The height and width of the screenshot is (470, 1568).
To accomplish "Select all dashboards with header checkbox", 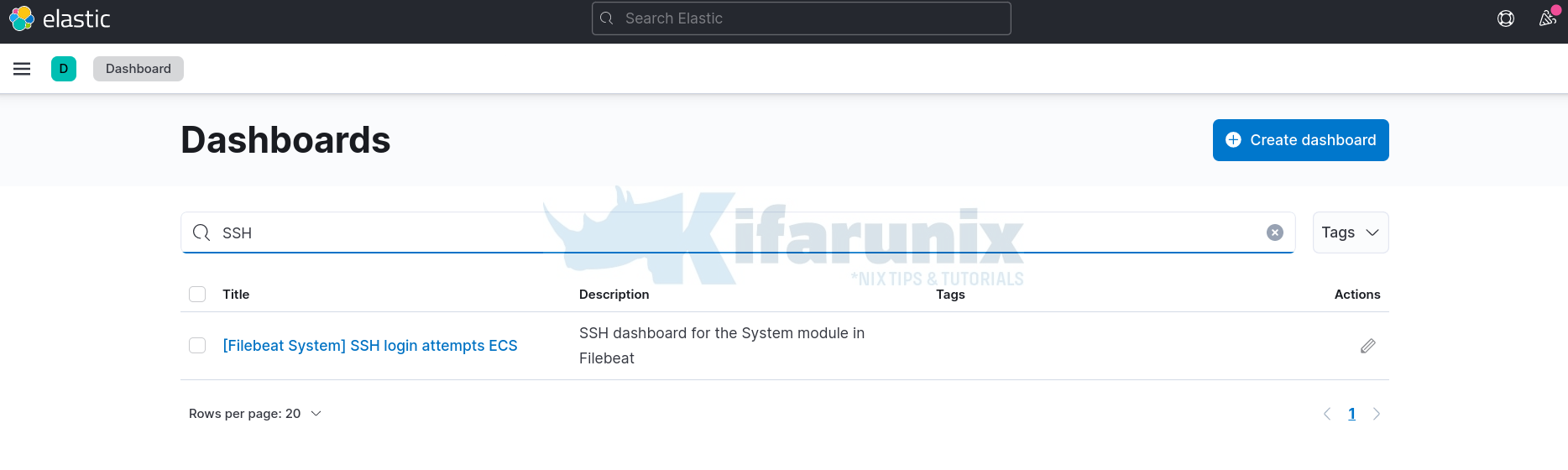I will [x=197, y=294].
